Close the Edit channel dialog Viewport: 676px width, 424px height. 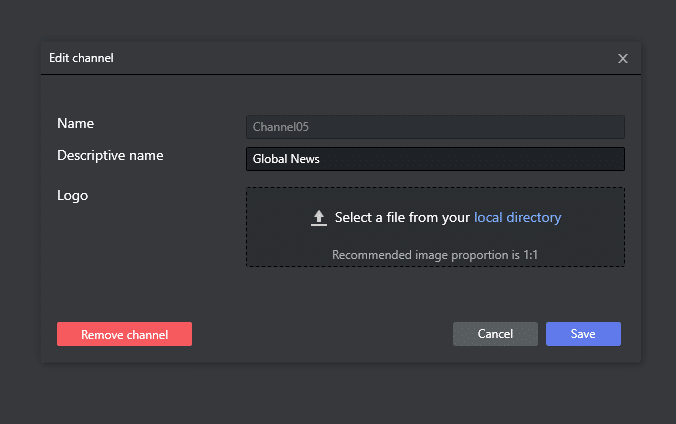623,58
